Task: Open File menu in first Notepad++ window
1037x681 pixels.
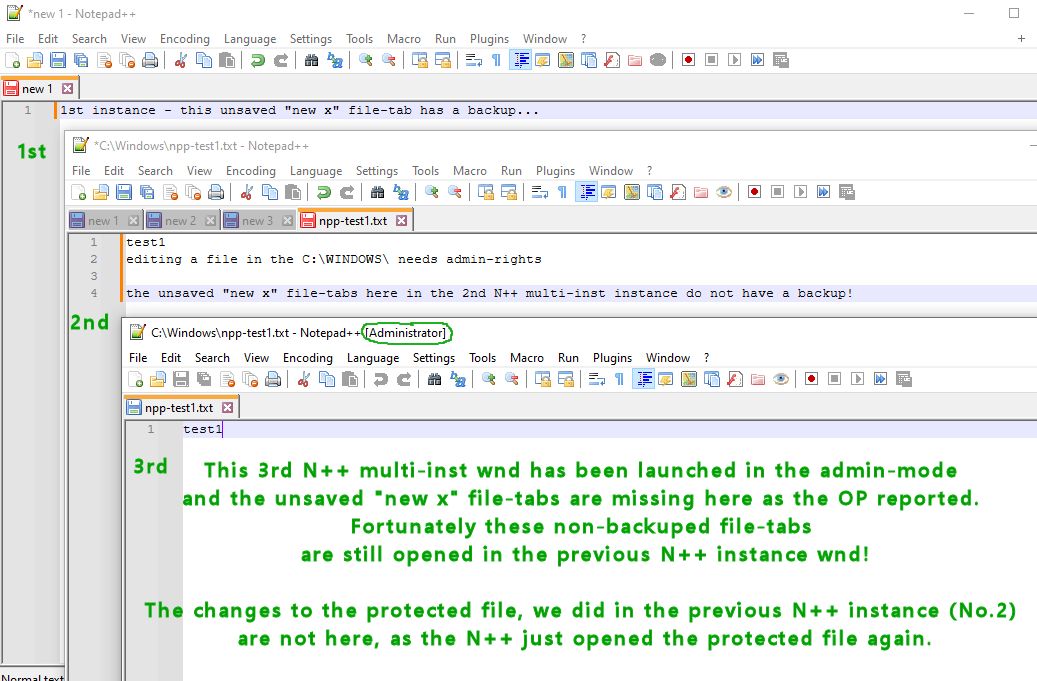Action: [x=15, y=39]
